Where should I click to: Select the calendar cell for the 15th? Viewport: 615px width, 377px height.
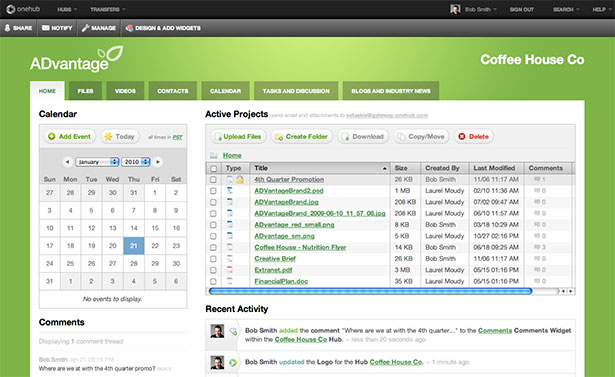point(155,228)
